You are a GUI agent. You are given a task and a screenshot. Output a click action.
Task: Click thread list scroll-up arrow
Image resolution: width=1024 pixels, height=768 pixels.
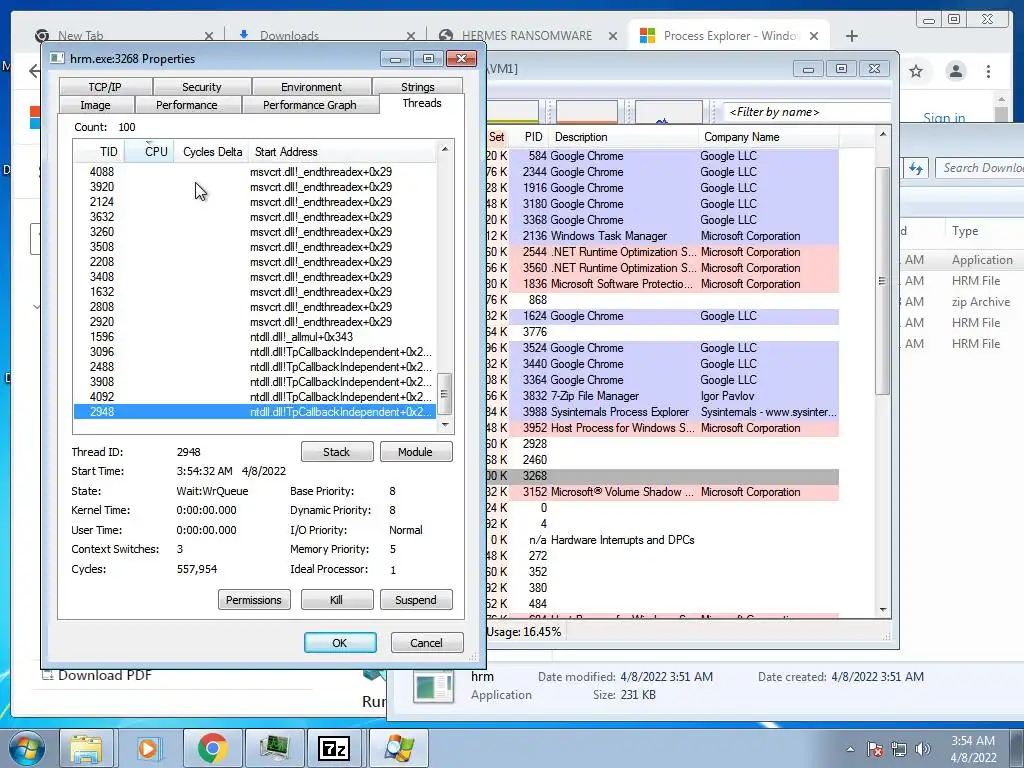[x=445, y=150]
